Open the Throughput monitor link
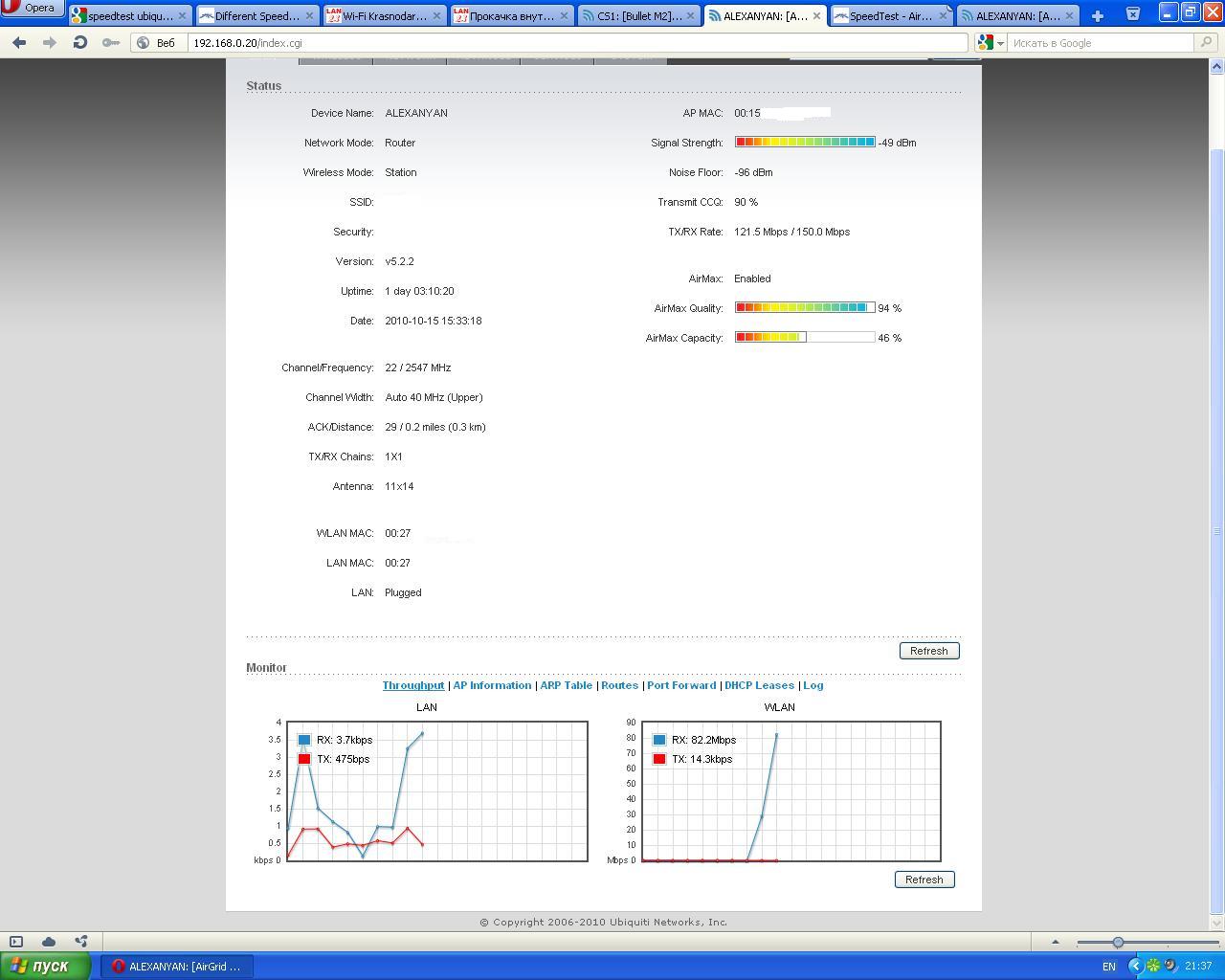The image size is (1225, 980). [x=413, y=685]
